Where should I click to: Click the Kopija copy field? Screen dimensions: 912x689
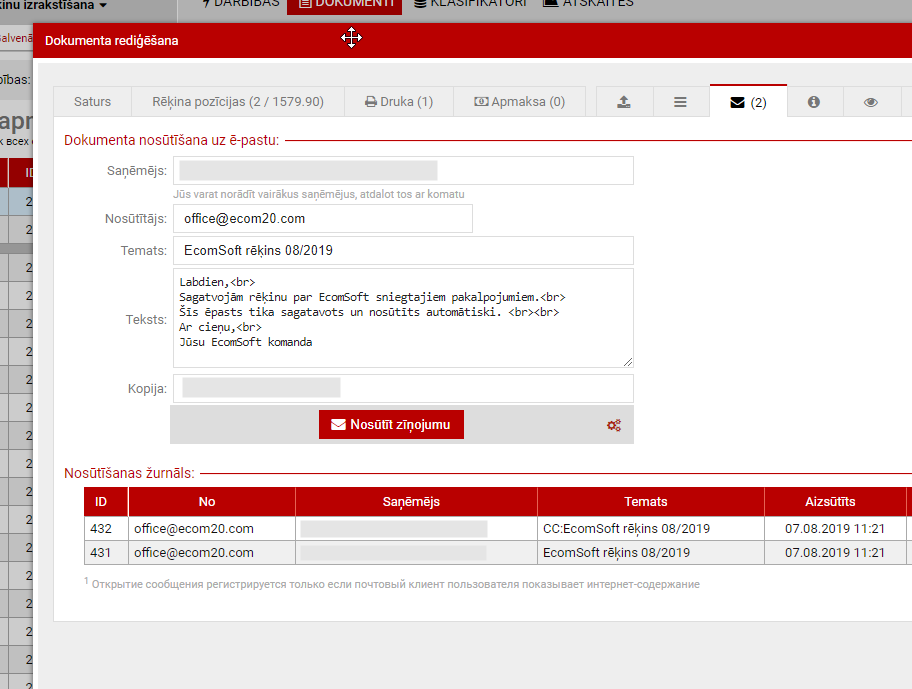click(403, 388)
